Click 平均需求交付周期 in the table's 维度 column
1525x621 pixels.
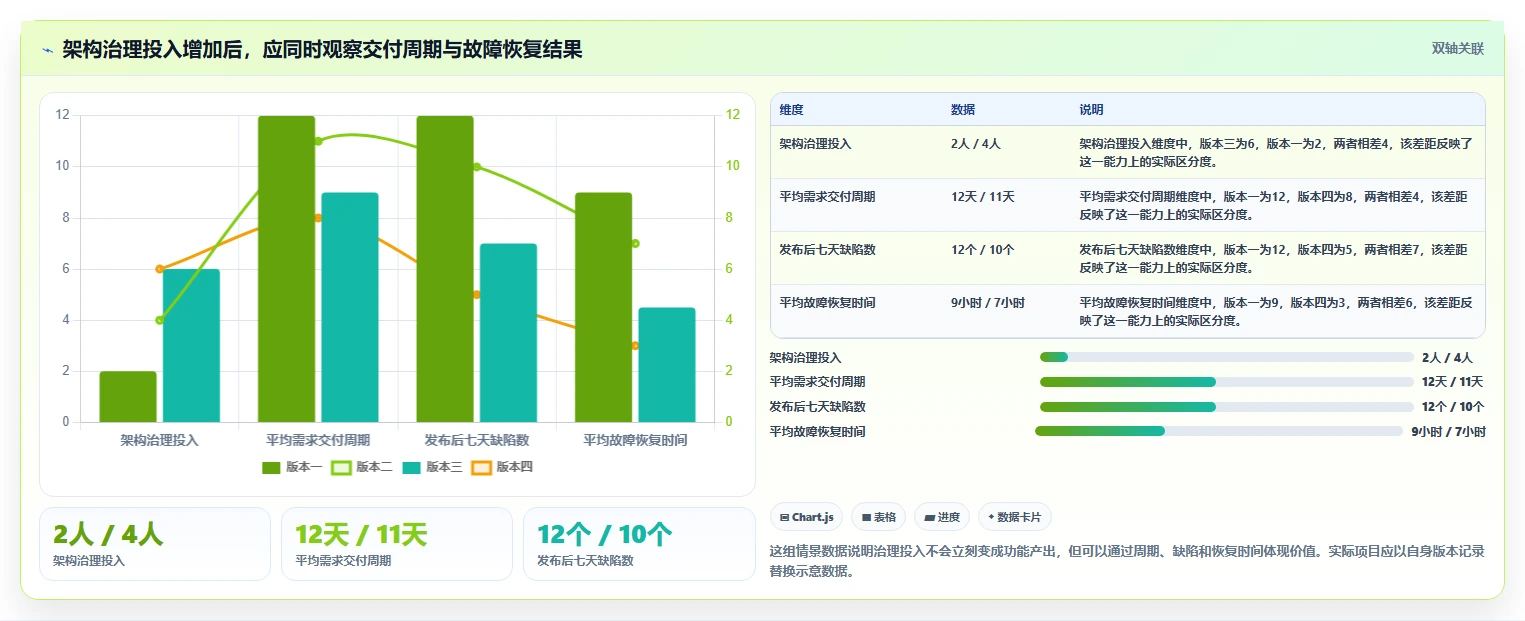pyautogui.click(x=827, y=197)
